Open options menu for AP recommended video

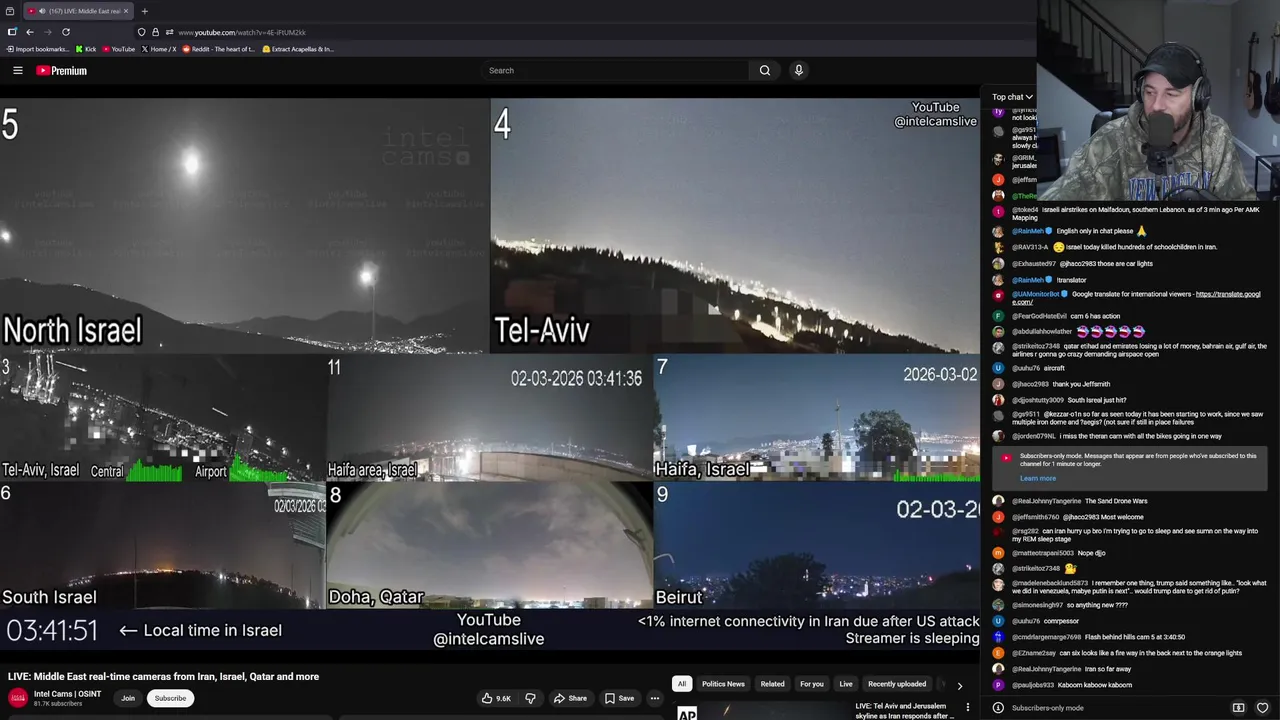coord(967,708)
